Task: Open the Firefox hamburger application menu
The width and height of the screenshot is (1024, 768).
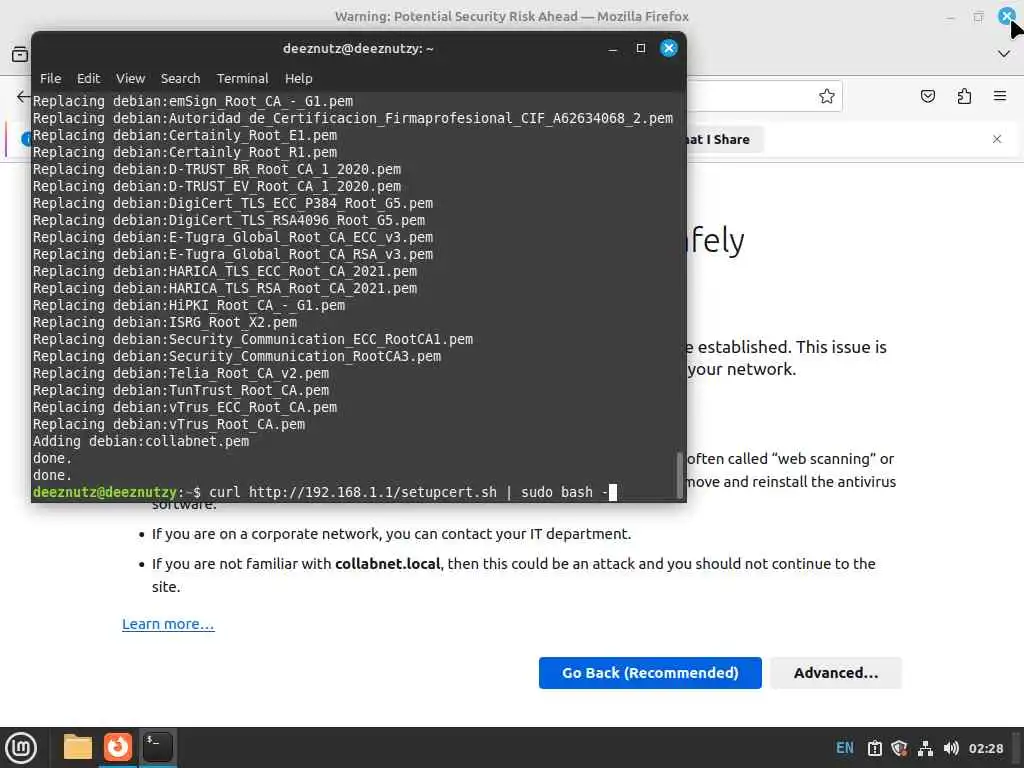Action: (1000, 96)
